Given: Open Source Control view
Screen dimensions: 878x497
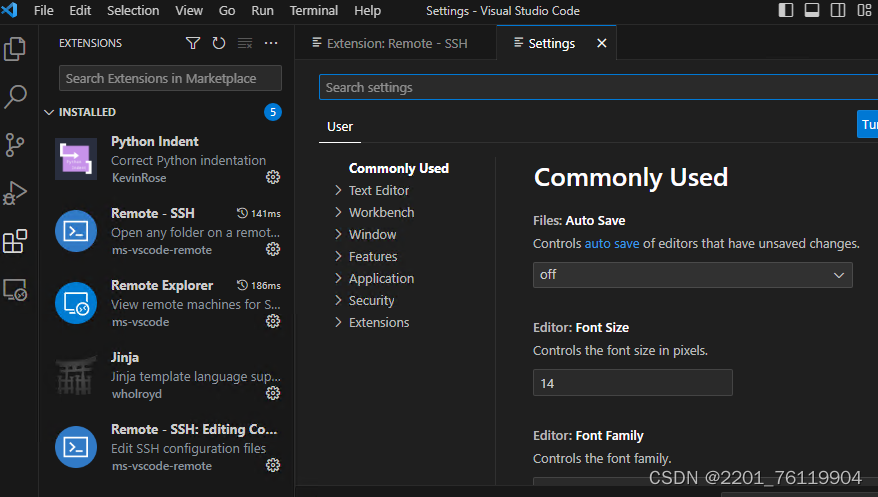Looking at the screenshot, I should pyautogui.click(x=15, y=145).
